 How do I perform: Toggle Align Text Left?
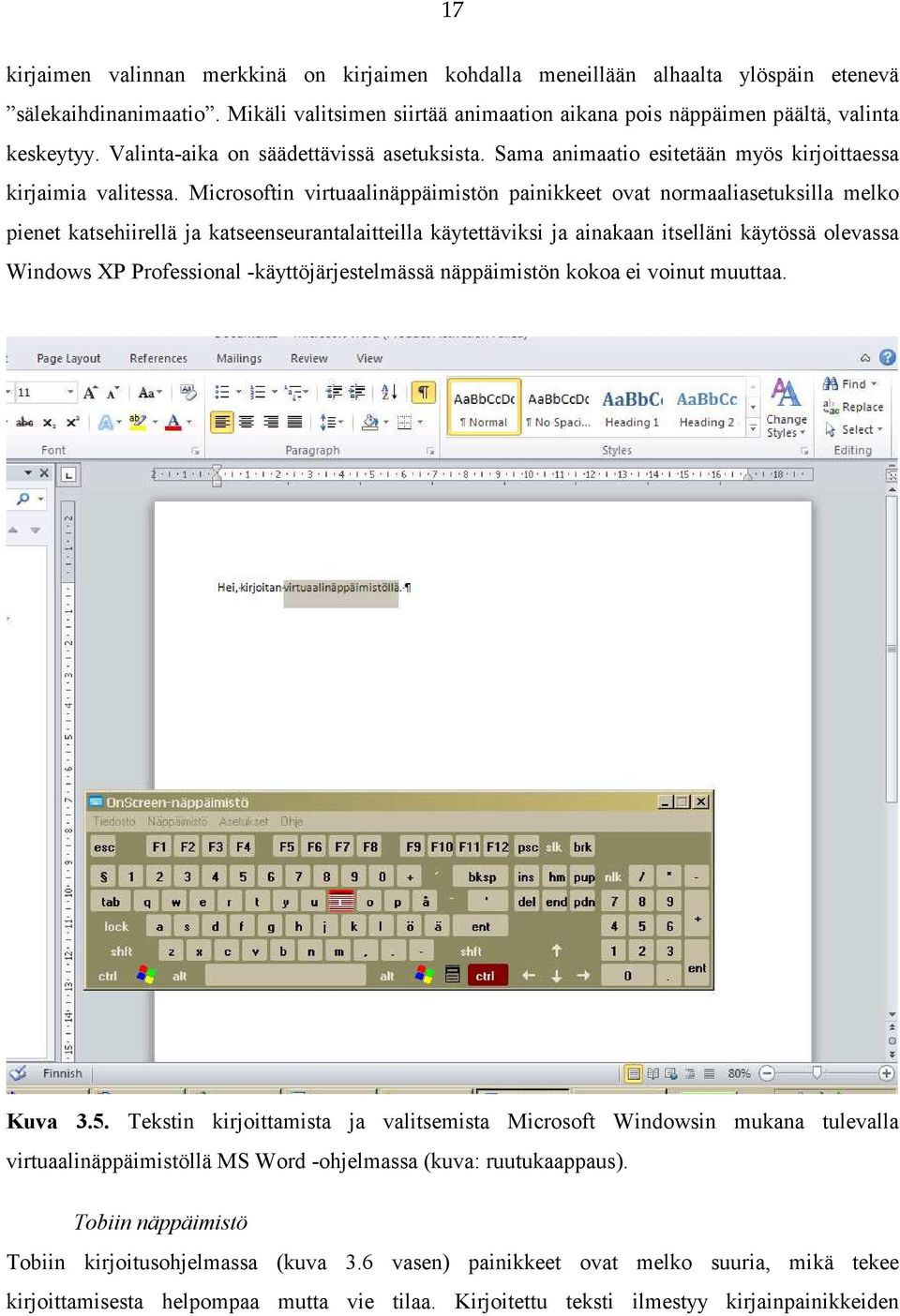point(221,423)
